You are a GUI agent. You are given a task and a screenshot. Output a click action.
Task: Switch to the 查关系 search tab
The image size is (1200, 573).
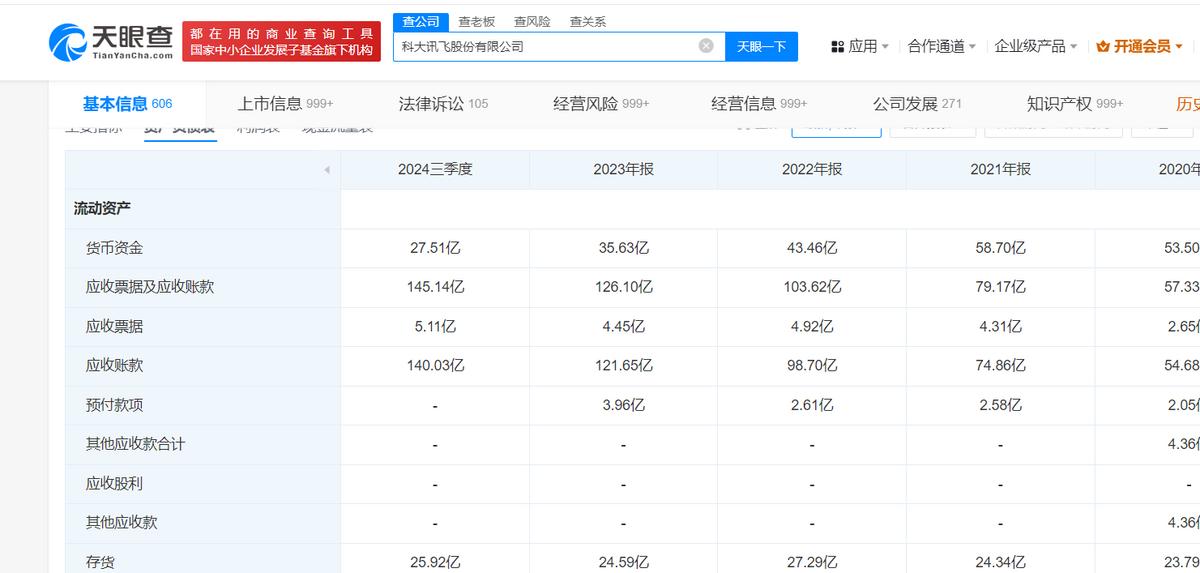click(x=588, y=21)
